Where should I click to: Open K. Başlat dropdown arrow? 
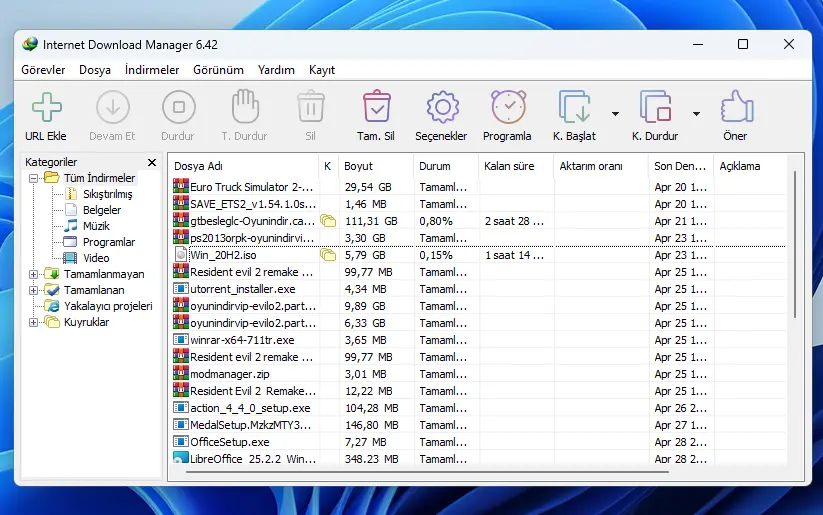pos(615,113)
